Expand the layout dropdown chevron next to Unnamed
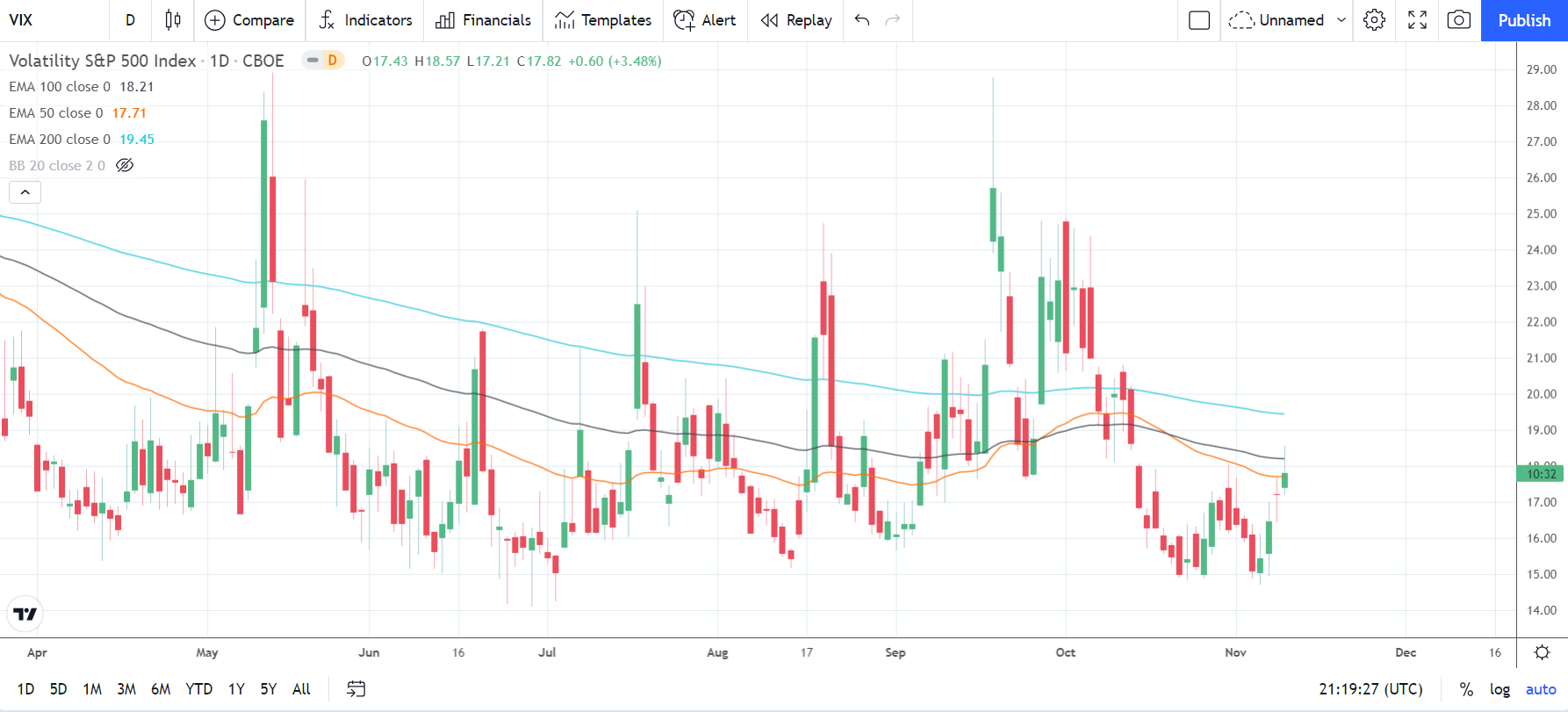The width and height of the screenshot is (1568, 712). click(1341, 20)
